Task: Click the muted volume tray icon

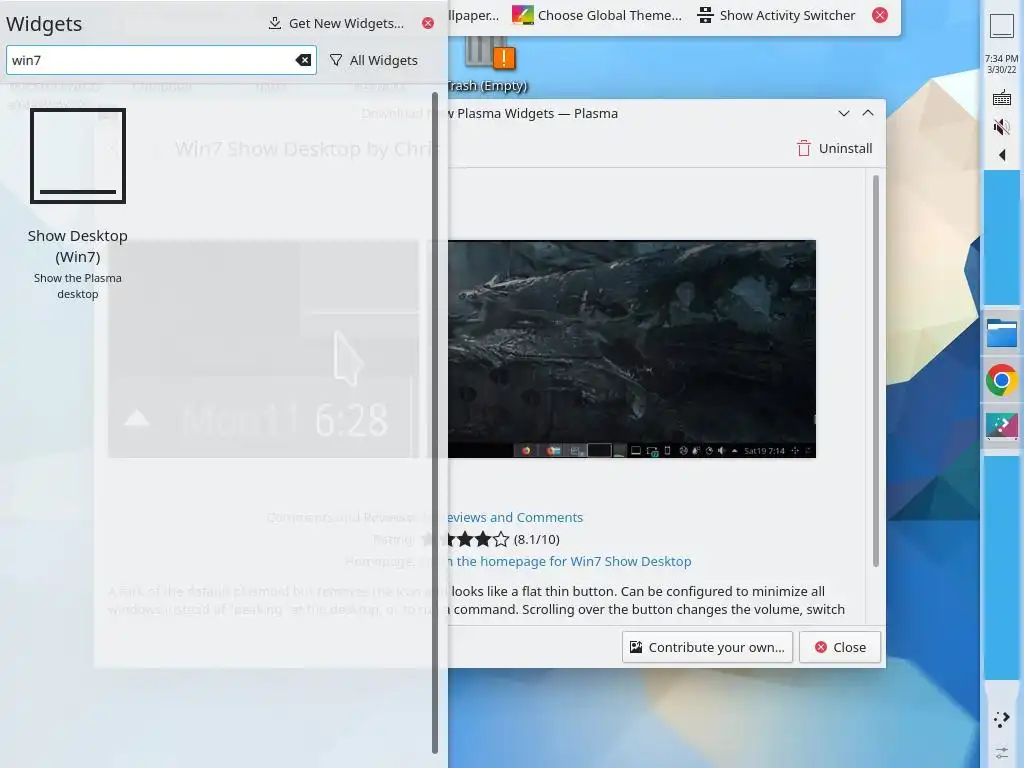Action: (x=1002, y=127)
